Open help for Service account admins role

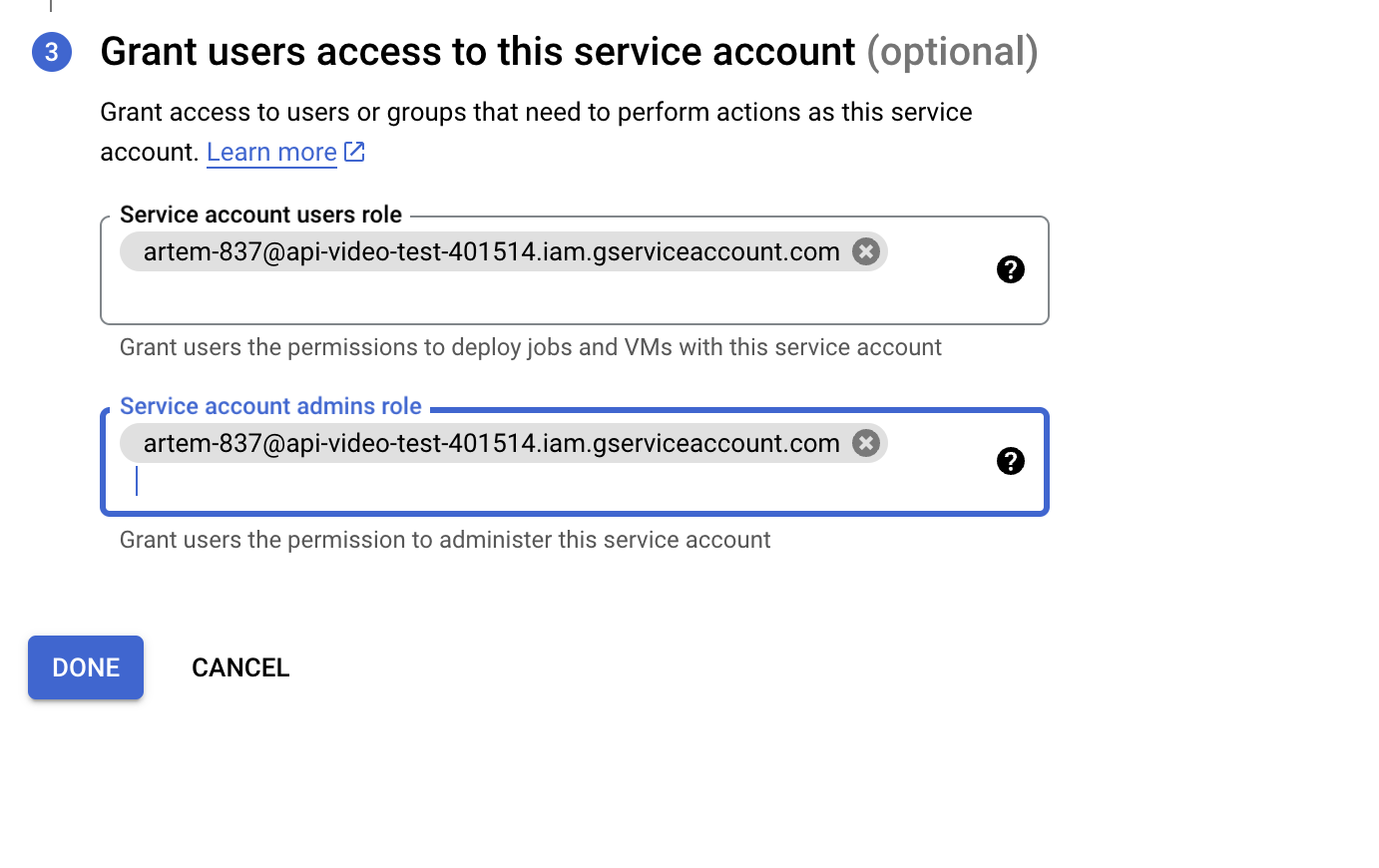(x=1010, y=461)
